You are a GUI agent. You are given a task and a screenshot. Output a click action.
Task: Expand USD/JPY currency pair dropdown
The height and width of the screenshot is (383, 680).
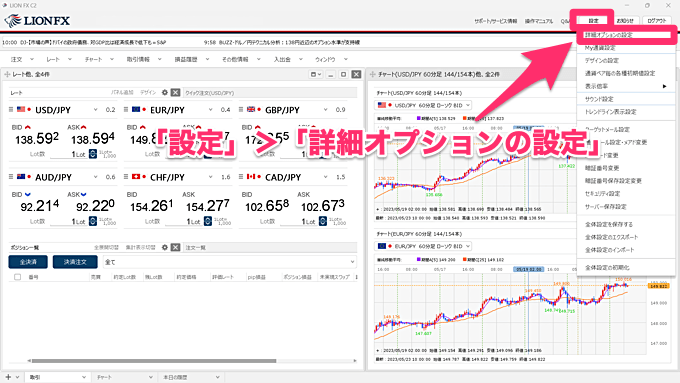[95, 110]
